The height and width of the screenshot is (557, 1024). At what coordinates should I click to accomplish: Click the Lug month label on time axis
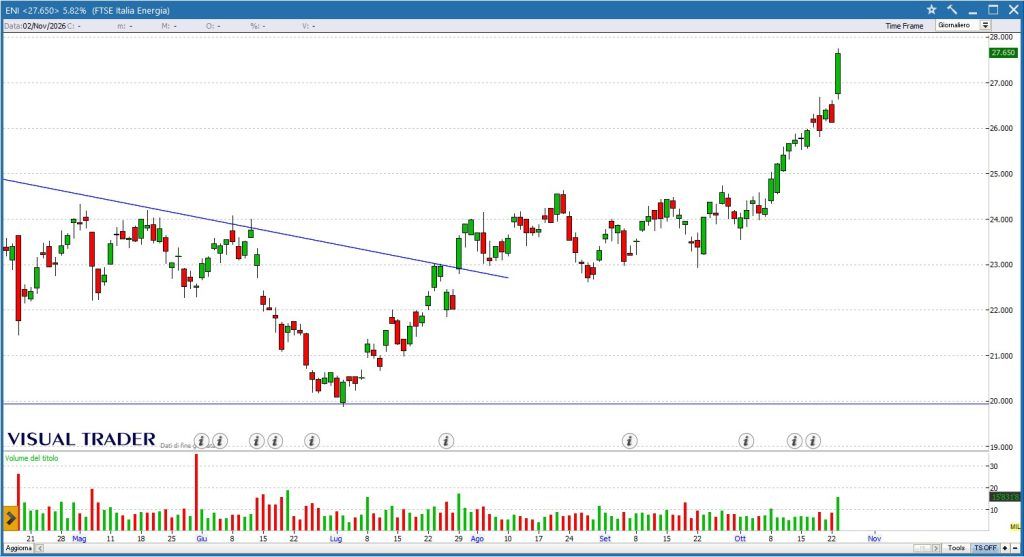click(336, 539)
